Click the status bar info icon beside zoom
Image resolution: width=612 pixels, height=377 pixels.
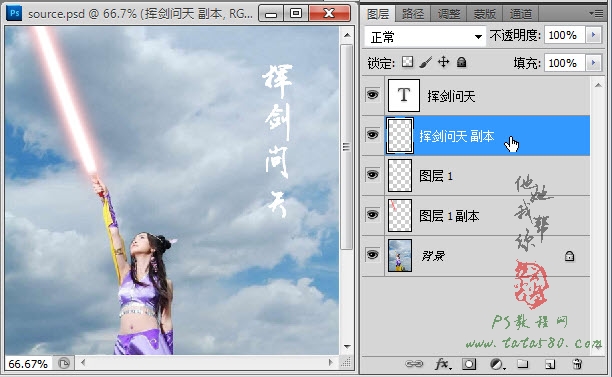64,363
